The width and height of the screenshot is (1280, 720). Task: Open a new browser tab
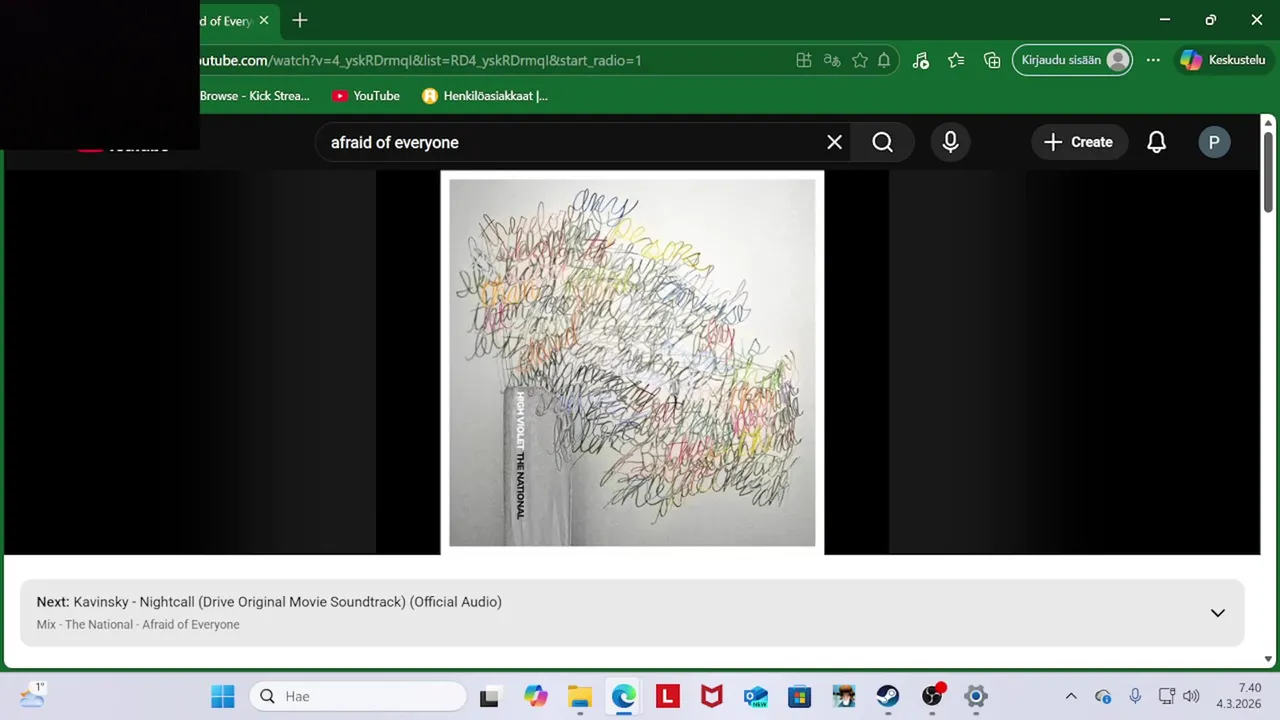point(300,20)
